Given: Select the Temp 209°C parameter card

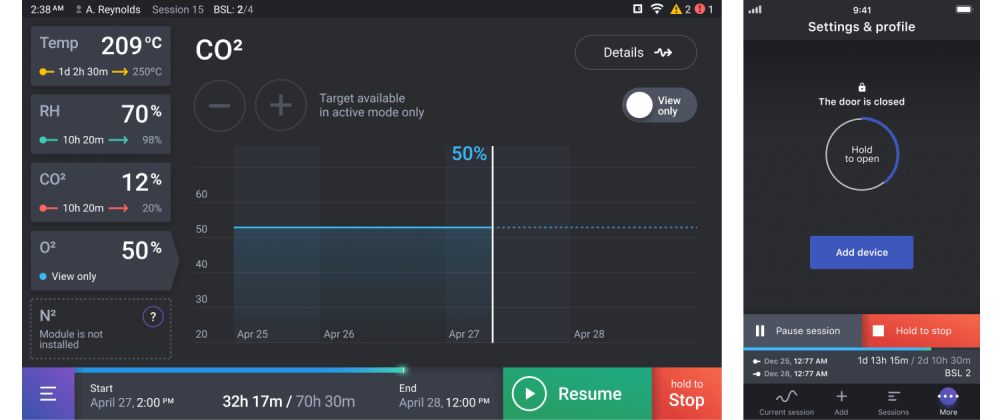Looking at the screenshot, I should pyautogui.click(x=101, y=56).
